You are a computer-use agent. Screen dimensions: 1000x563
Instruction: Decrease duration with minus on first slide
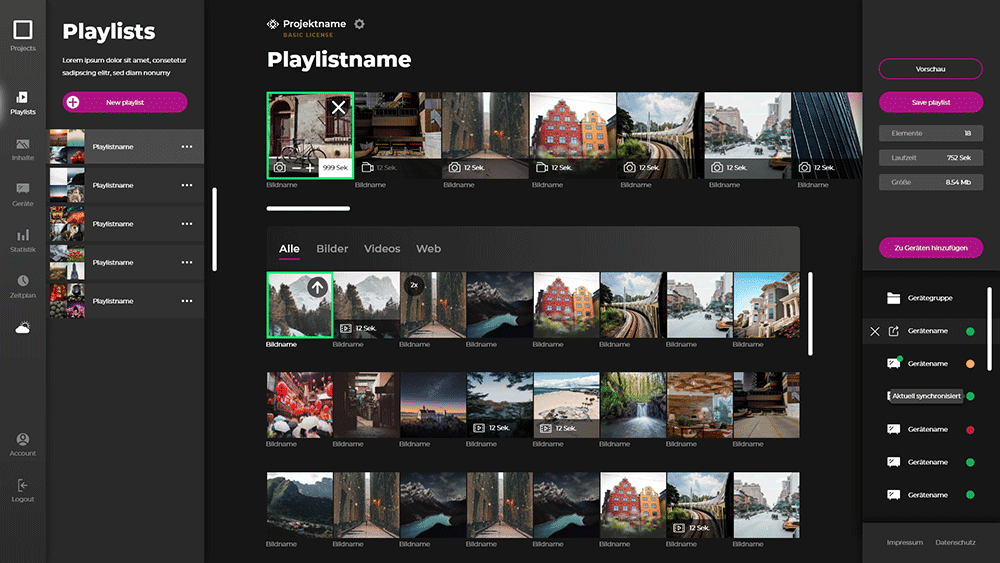[296, 168]
